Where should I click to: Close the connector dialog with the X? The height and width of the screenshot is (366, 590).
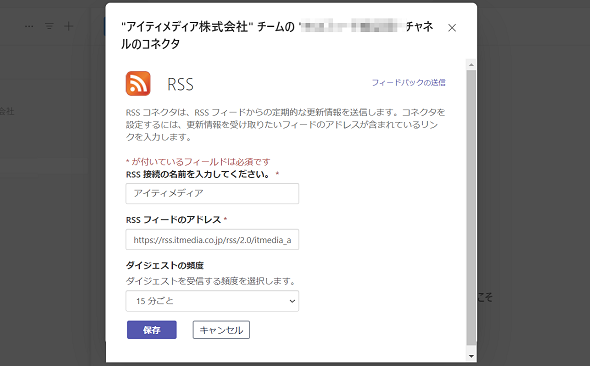pyautogui.click(x=452, y=28)
